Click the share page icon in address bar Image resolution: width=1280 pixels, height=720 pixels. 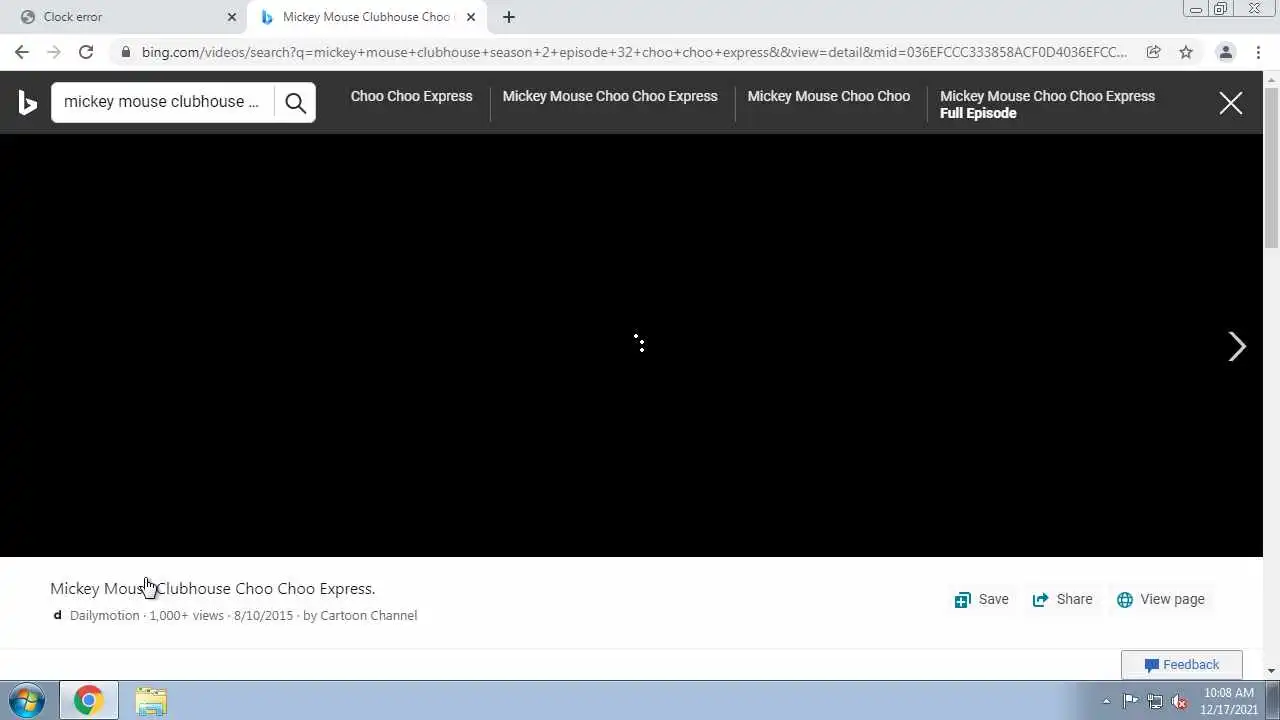pos(1153,52)
